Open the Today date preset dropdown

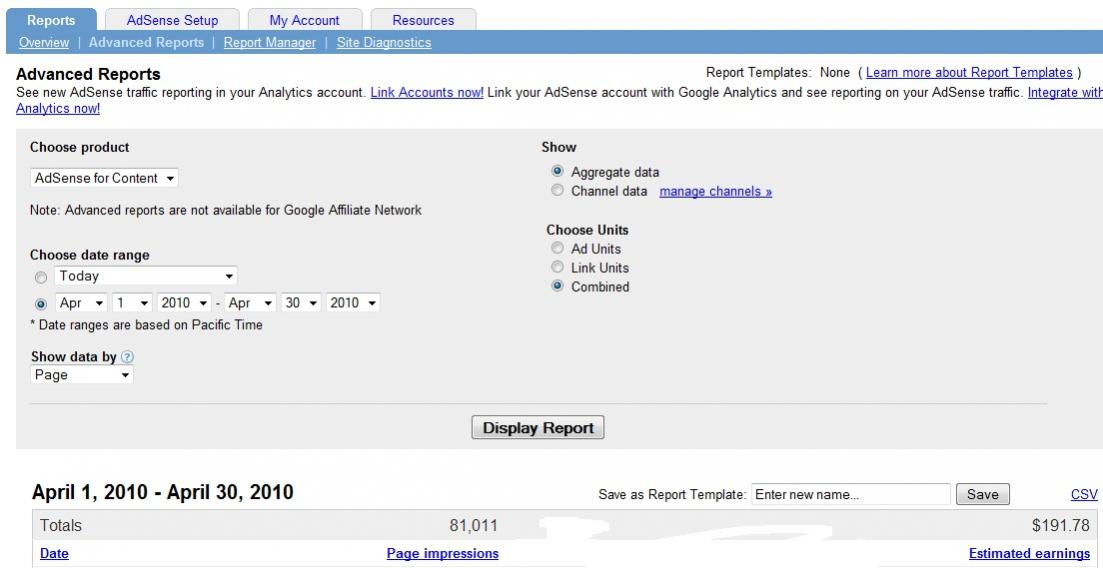pyautogui.click(x=146, y=276)
